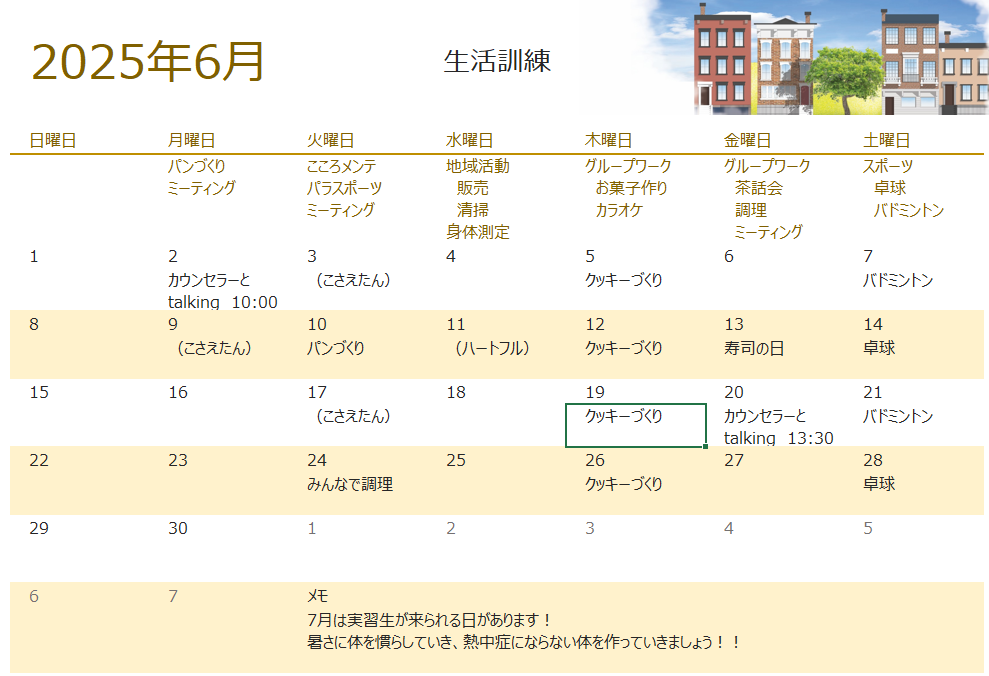Image resolution: width=989 pixels, height=676 pixels.
Task: Select パンづくり under date 10
Action: [x=336, y=348]
